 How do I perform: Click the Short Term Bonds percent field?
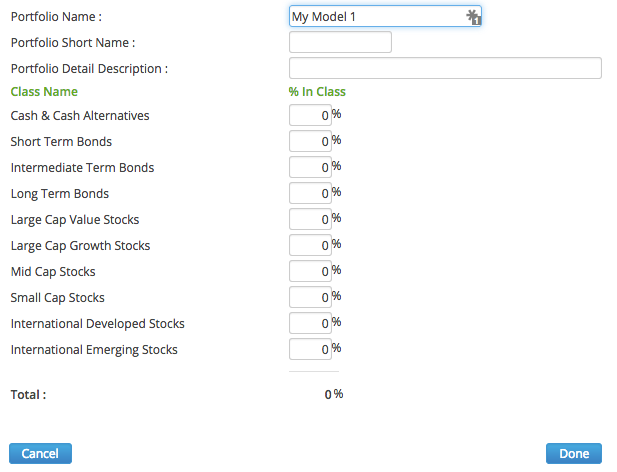coord(310,142)
